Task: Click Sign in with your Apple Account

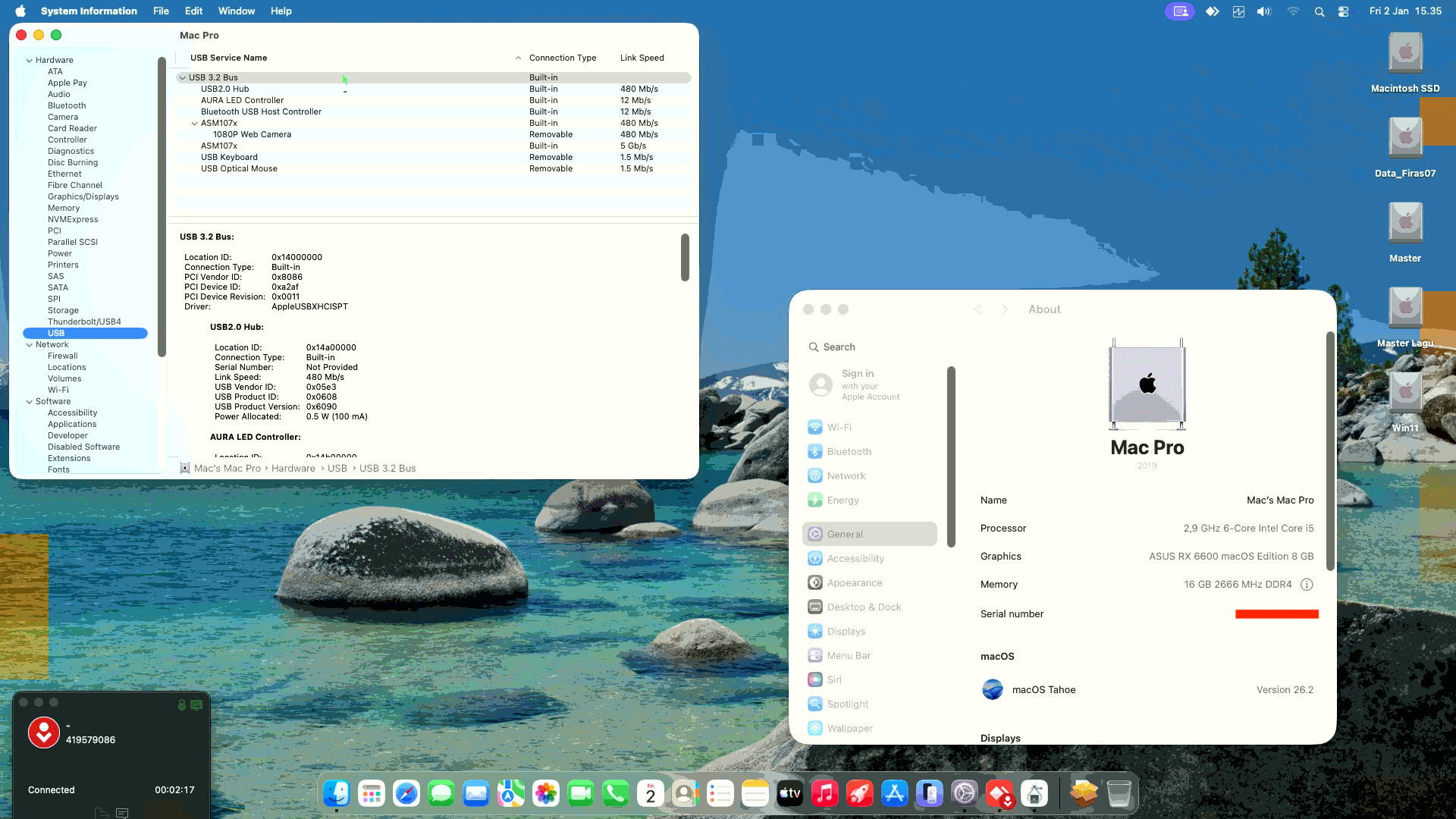Action: coord(869,384)
